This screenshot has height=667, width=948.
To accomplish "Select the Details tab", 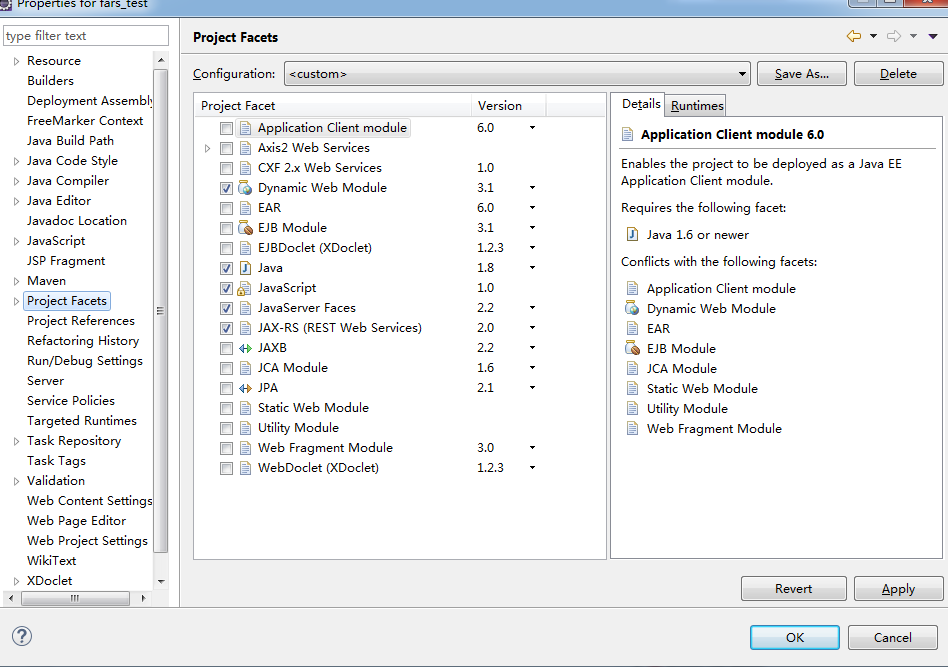I will (640, 104).
